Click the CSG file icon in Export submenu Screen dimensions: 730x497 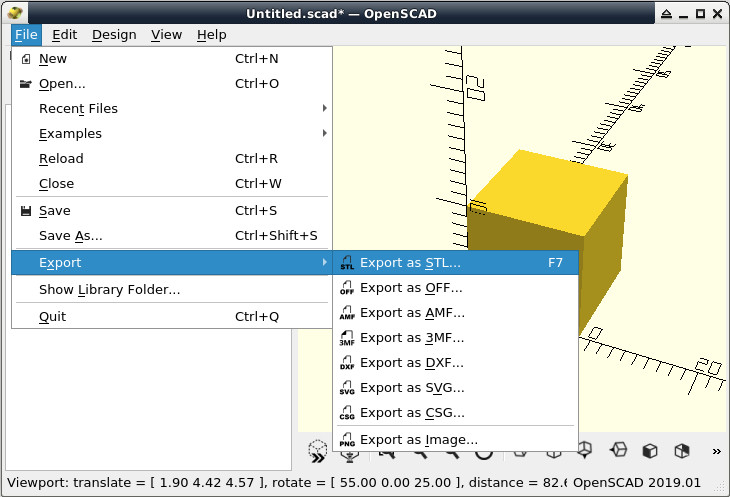[347, 413]
